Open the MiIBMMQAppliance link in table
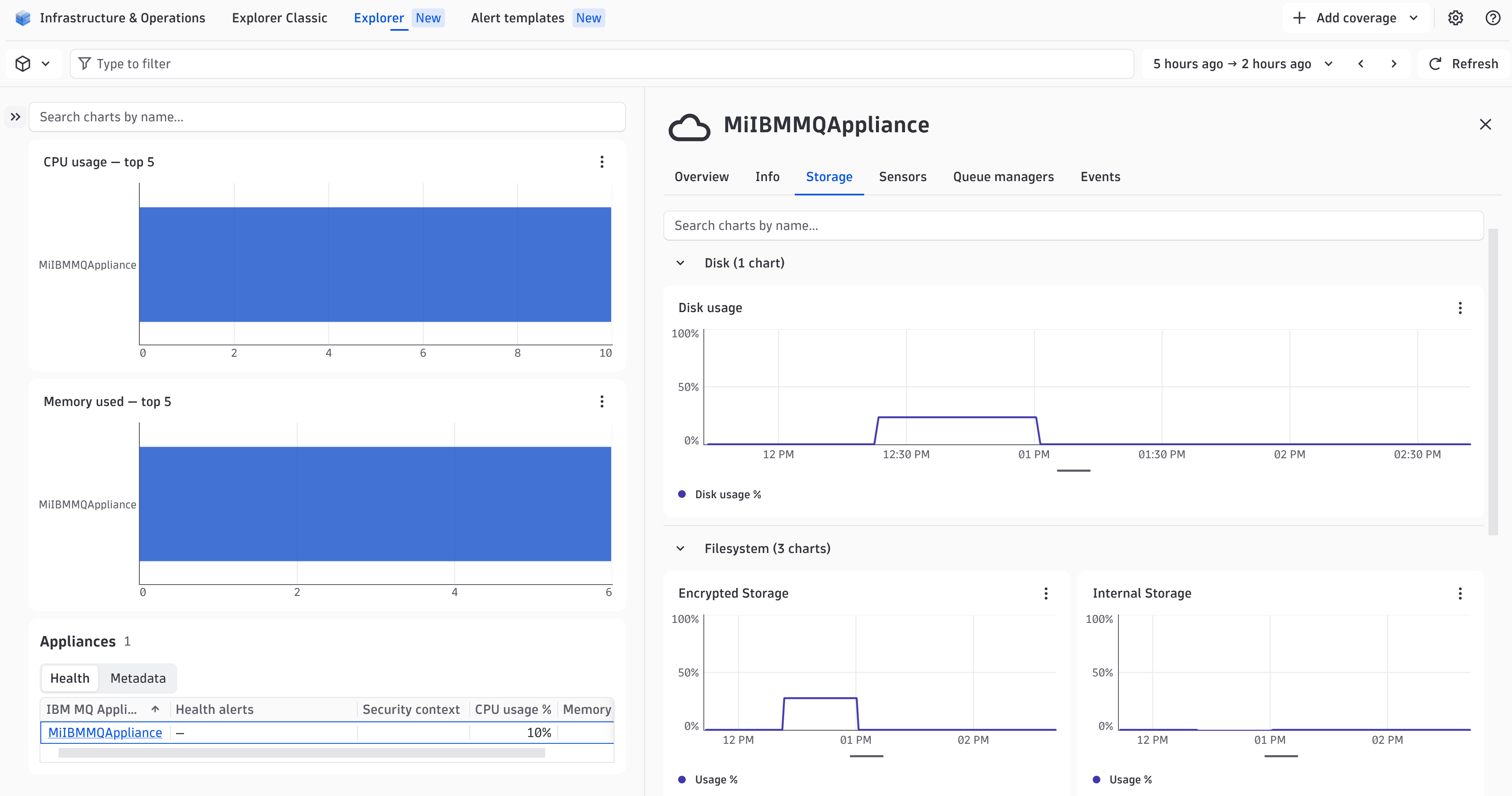Image resolution: width=1512 pixels, height=796 pixels. (x=105, y=732)
